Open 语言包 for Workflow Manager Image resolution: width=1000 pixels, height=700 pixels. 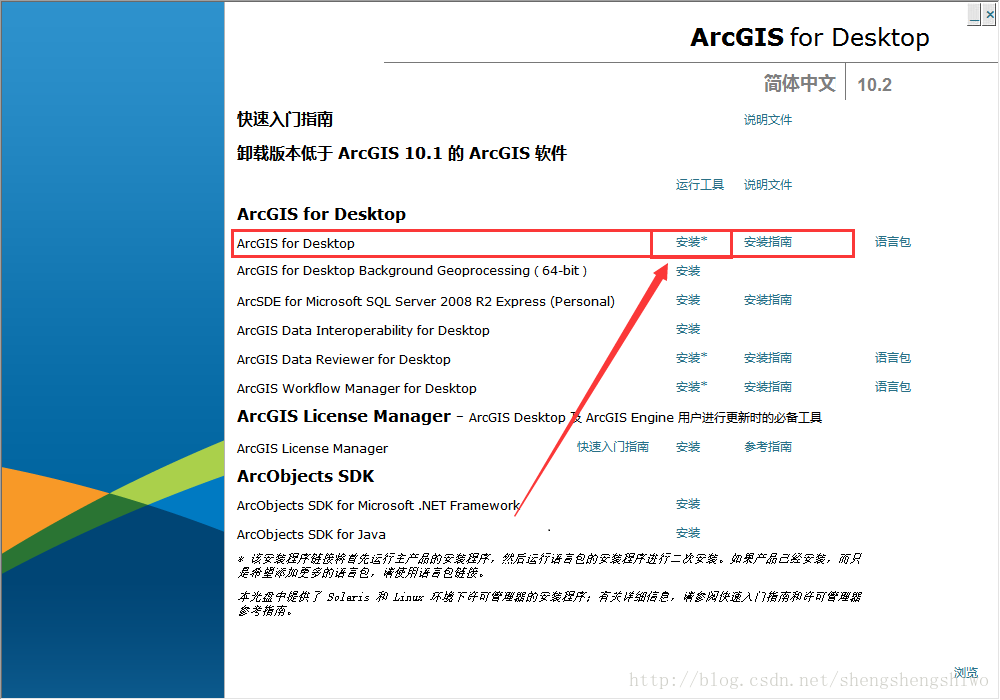coord(893,387)
